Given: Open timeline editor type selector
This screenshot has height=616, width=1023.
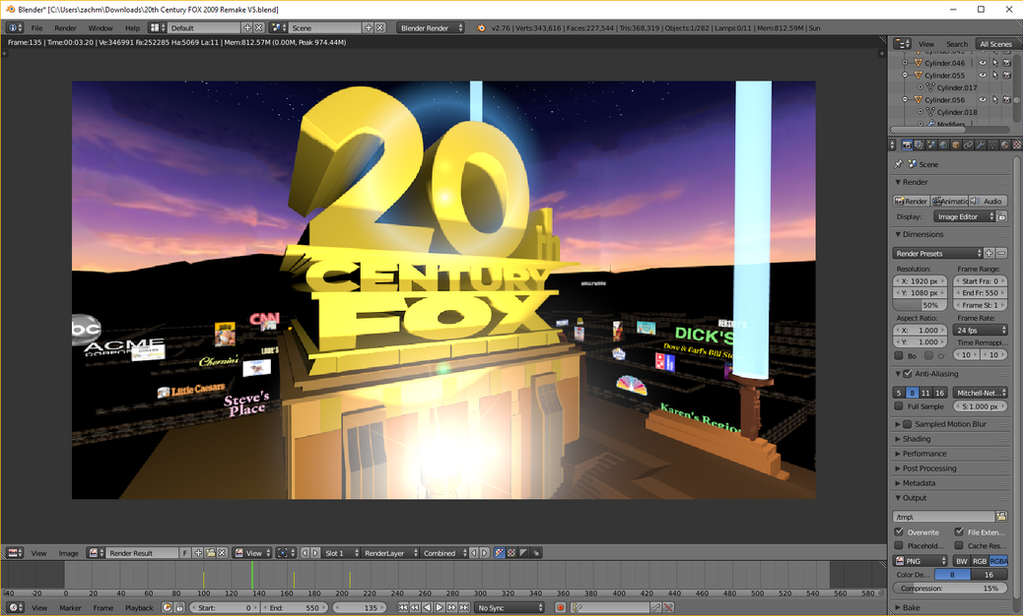Looking at the screenshot, I should [x=15, y=608].
